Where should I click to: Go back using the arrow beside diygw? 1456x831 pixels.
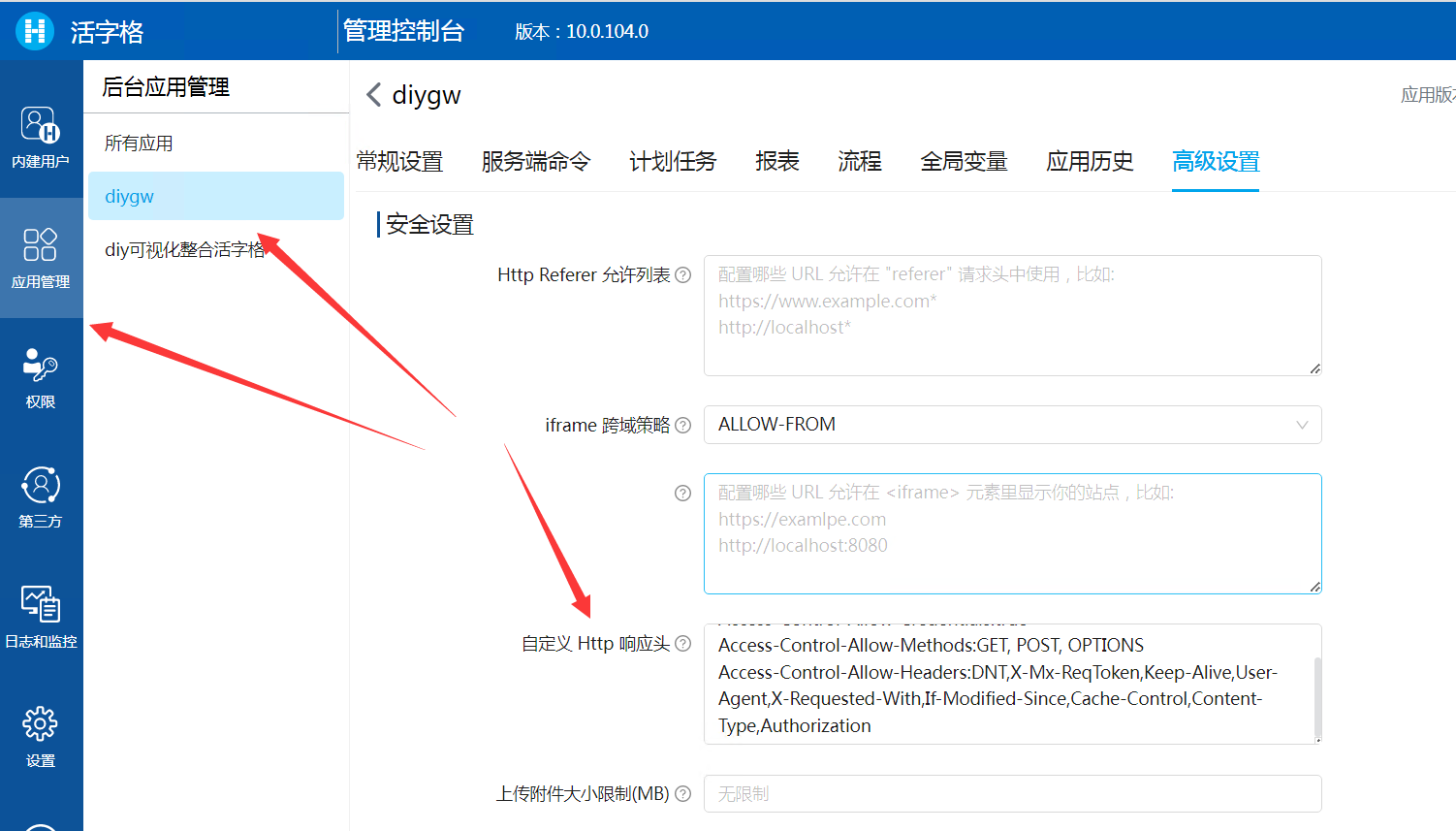pos(373,95)
